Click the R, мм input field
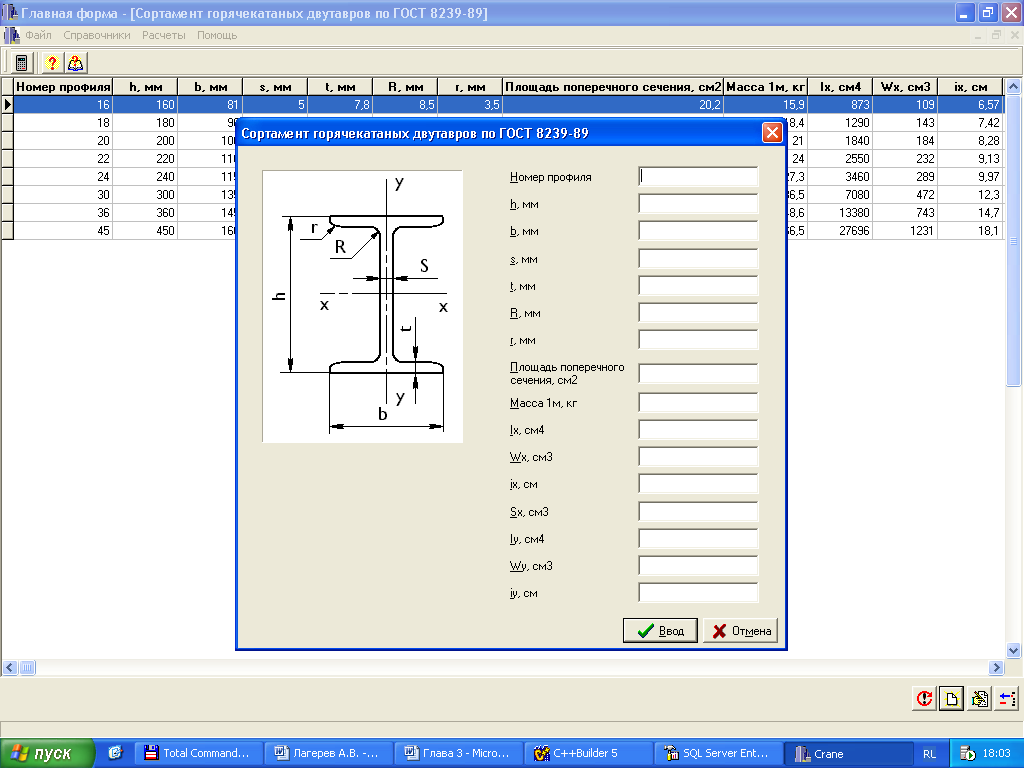Screen dimensions: 1024x768 [698, 313]
